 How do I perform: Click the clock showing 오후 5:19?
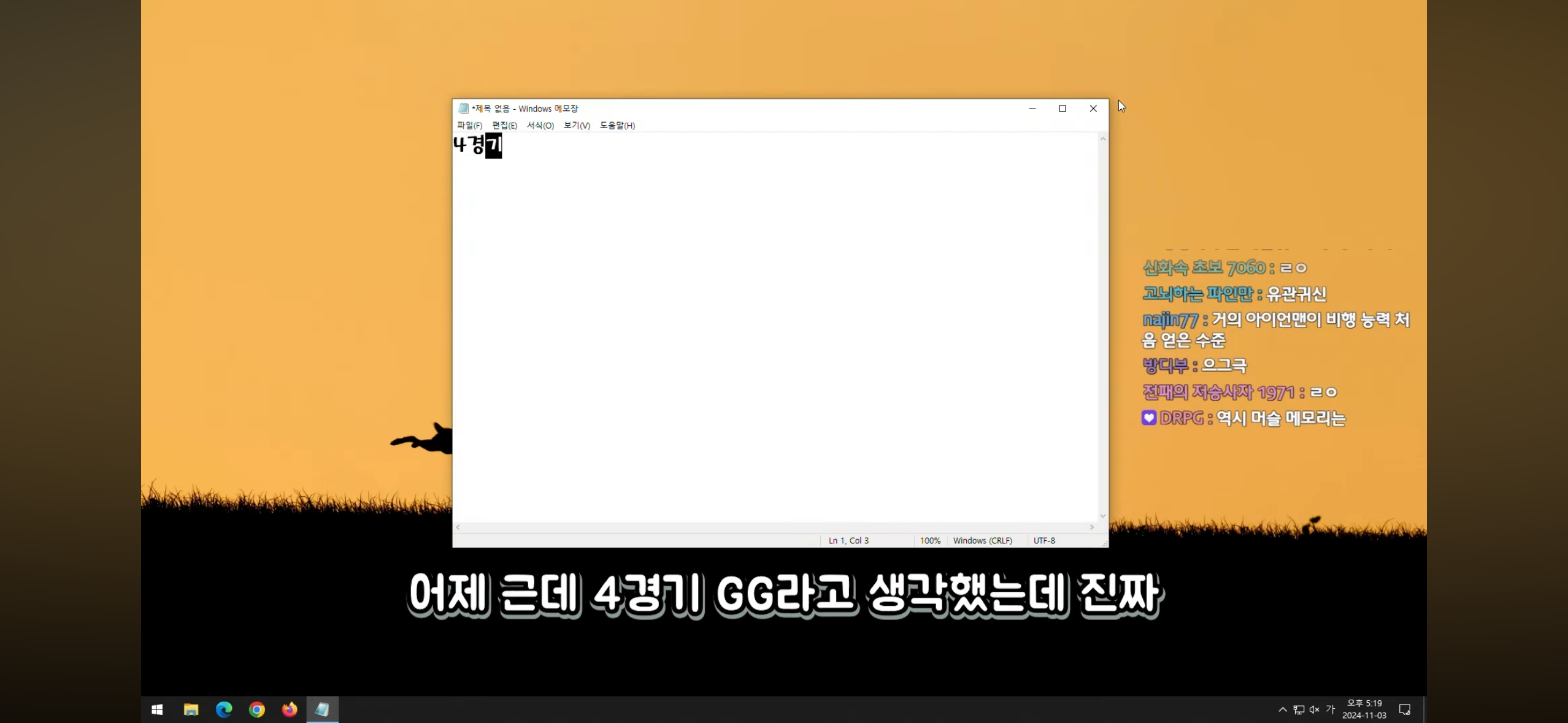(x=1364, y=709)
